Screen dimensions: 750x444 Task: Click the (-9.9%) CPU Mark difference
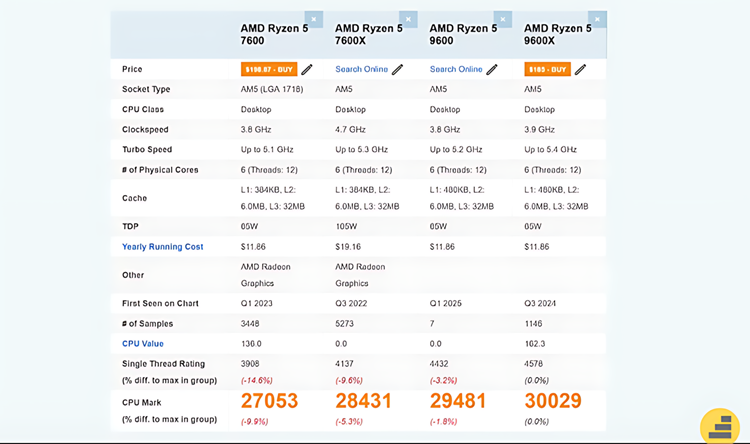tap(254, 422)
